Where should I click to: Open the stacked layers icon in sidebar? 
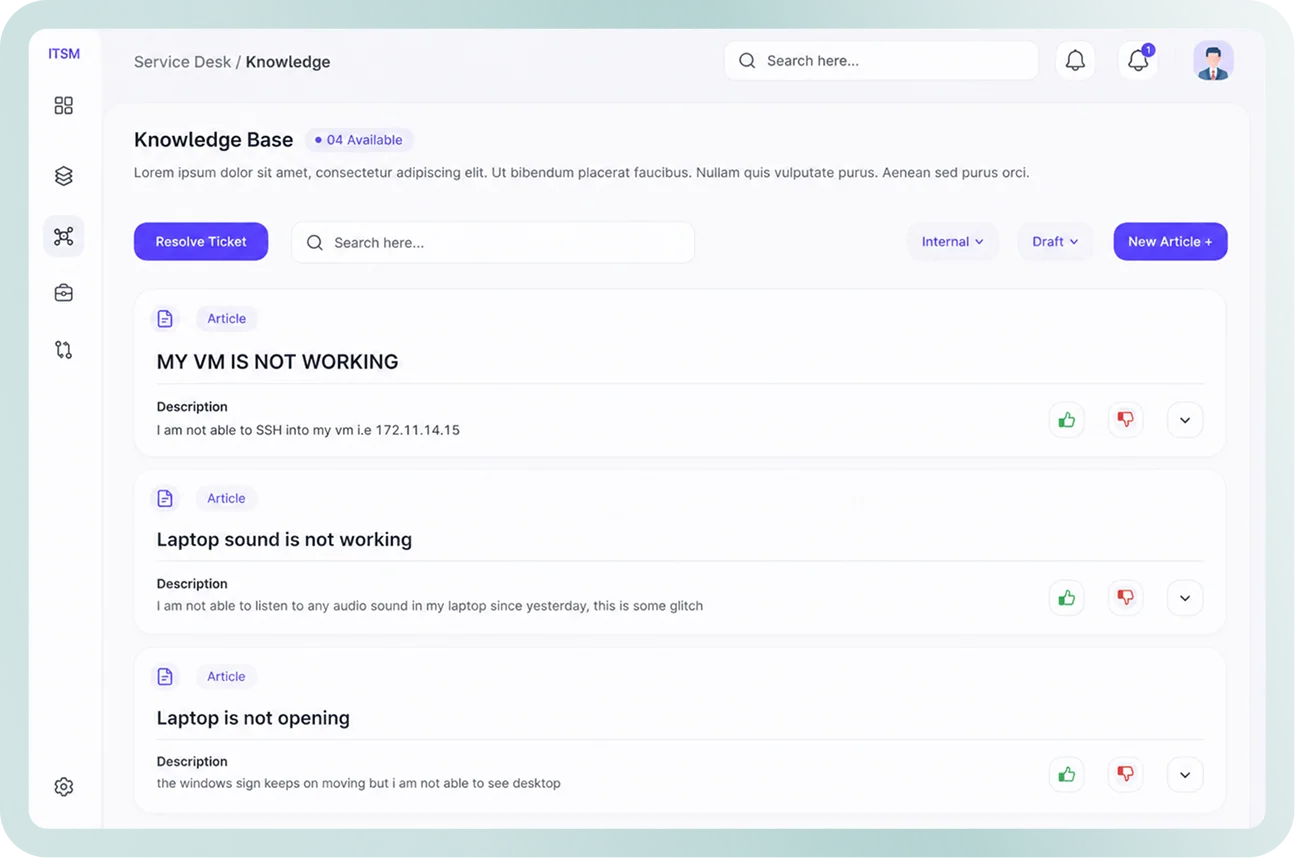64,176
